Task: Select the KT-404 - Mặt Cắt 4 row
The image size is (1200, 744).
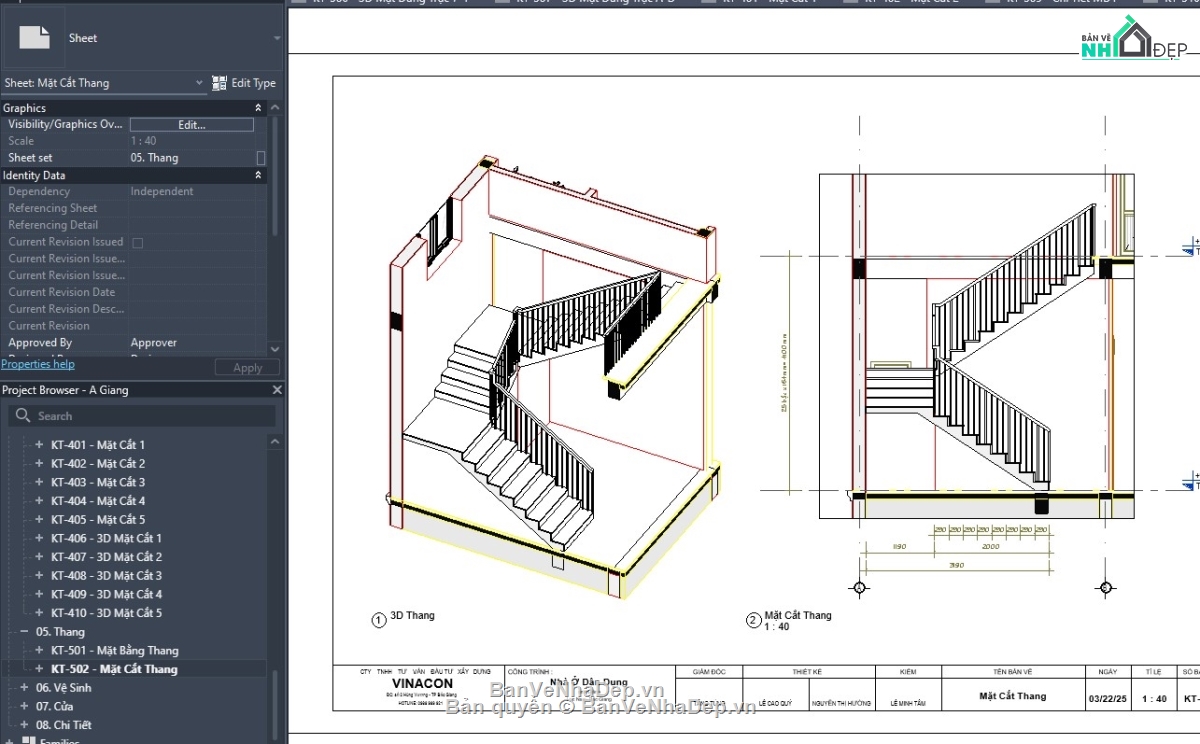Action: 98,501
